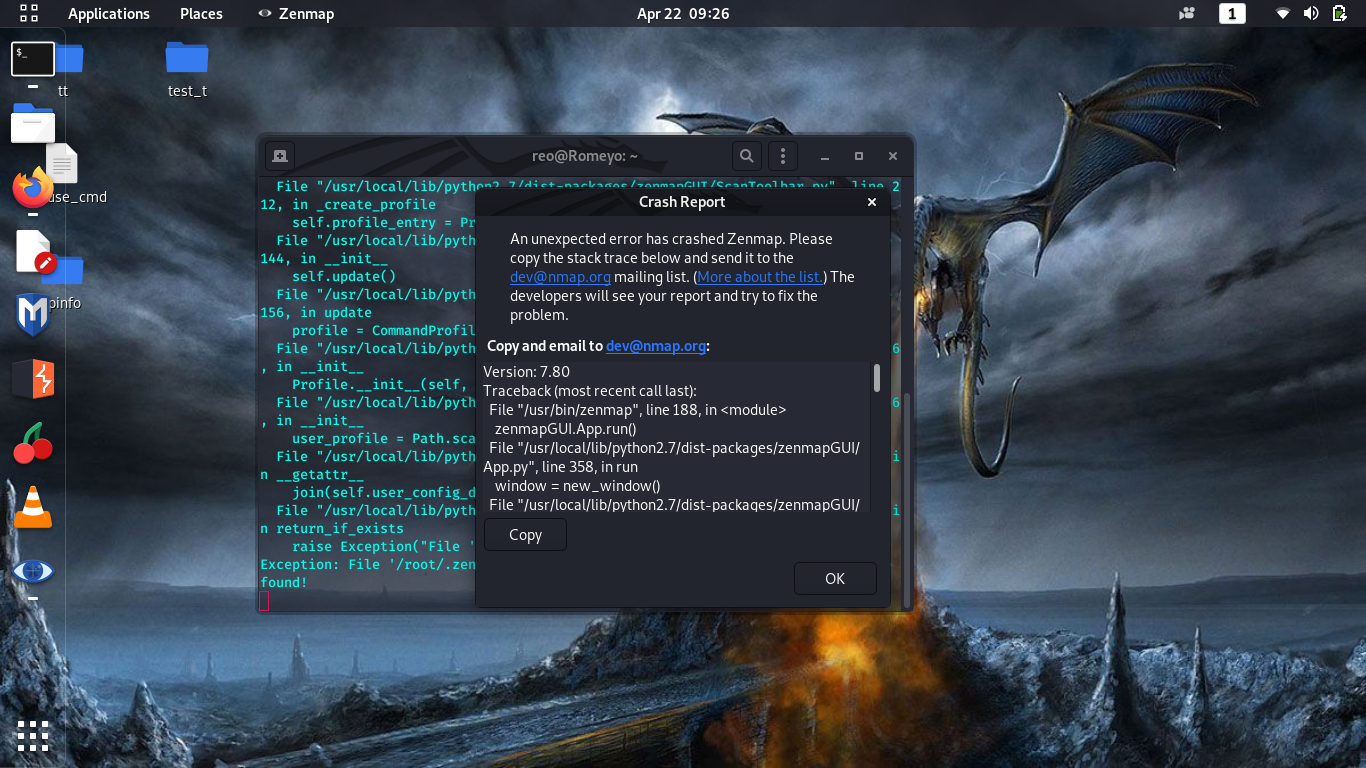
Task: Launch Metasploit from the dock
Action: [x=33, y=315]
